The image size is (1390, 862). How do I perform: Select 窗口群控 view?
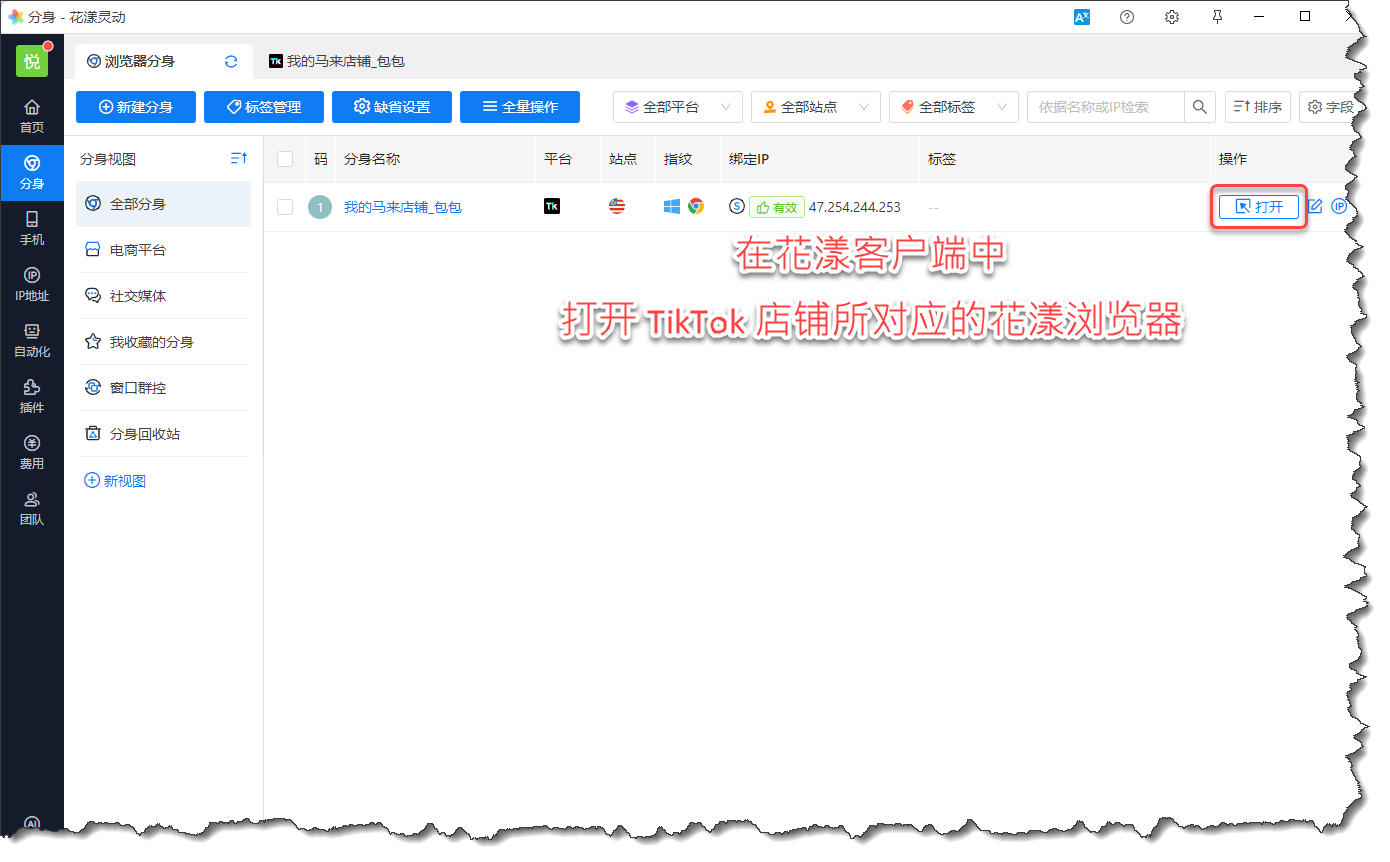tap(163, 388)
